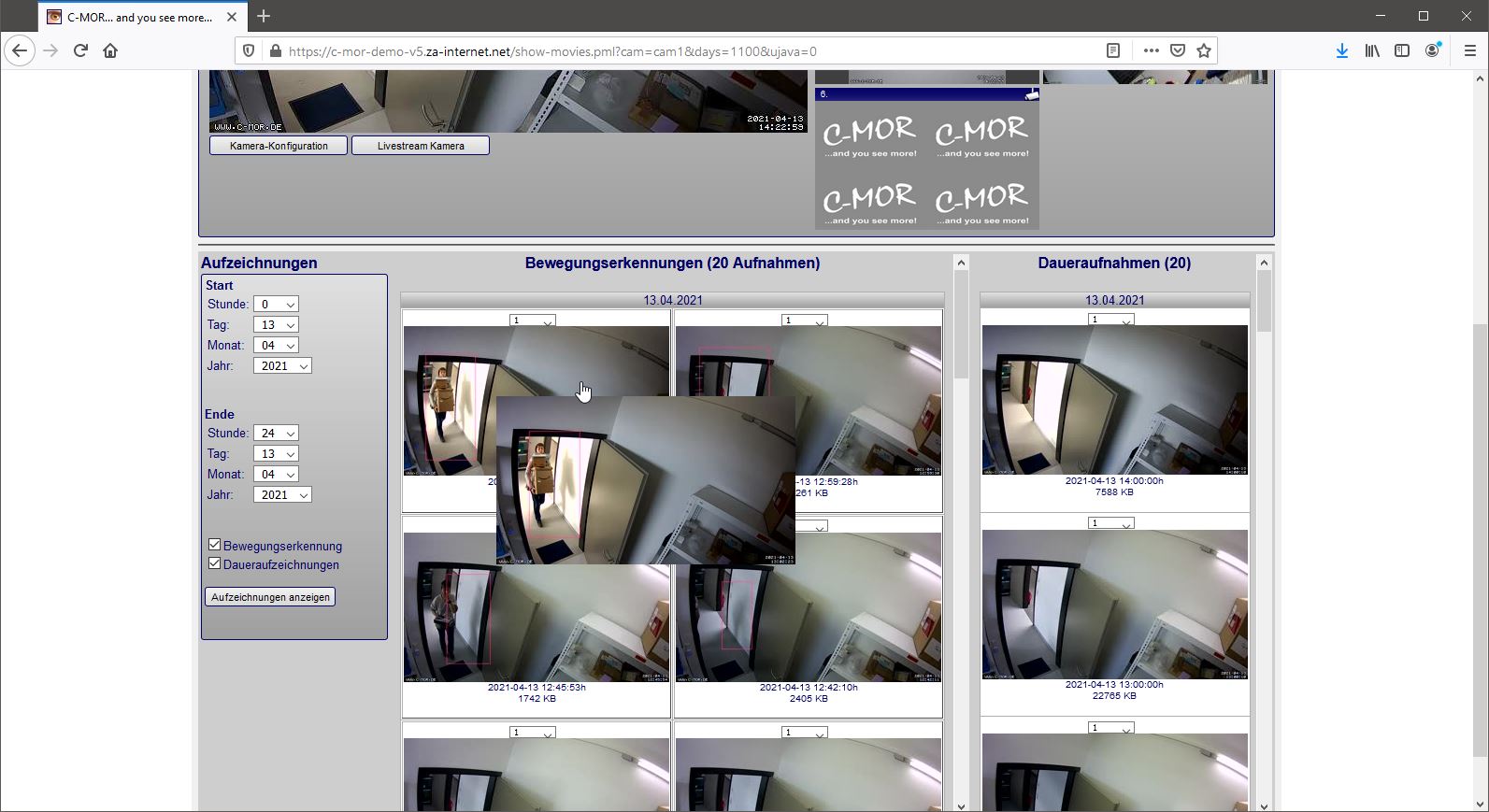The height and width of the screenshot is (812, 1489).
Task: Open the Firefox account icon
Action: click(x=1432, y=51)
